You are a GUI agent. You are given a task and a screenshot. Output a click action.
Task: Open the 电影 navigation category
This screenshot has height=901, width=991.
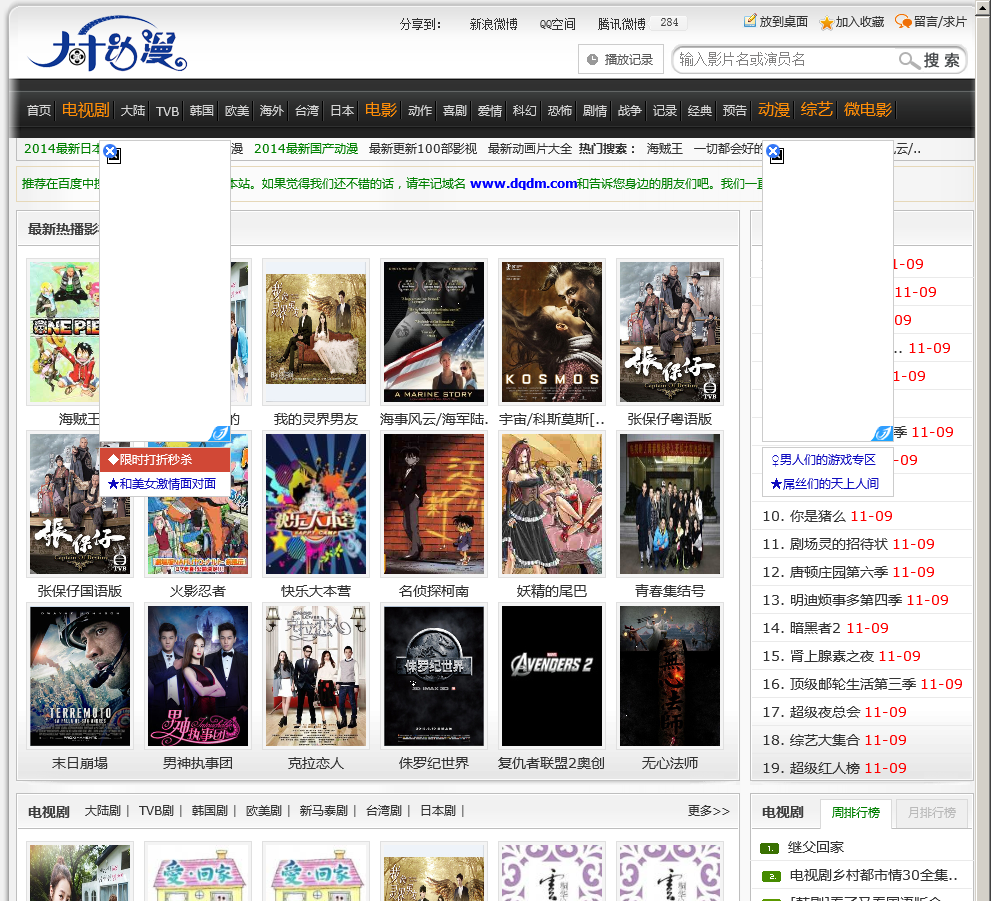click(x=381, y=110)
